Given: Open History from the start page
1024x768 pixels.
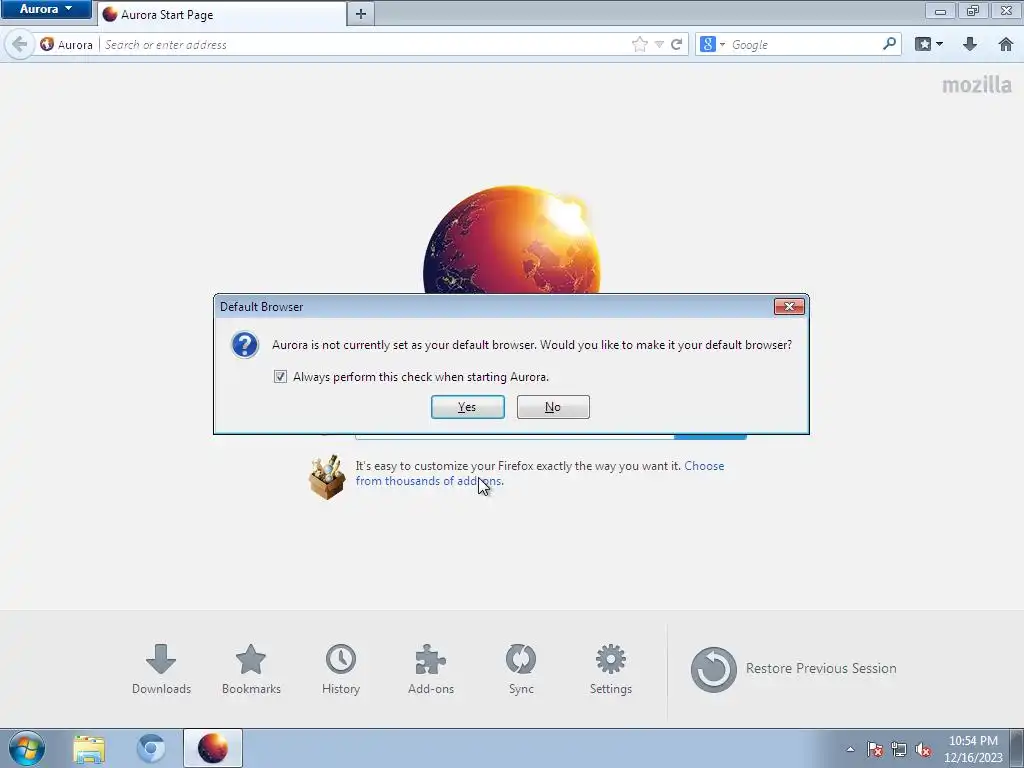Looking at the screenshot, I should pyautogui.click(x=341, y=669).
